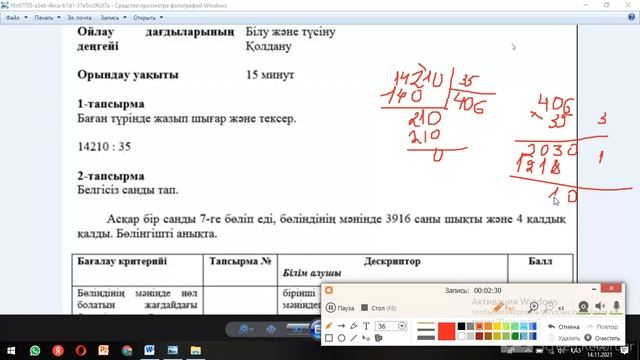Select the straight line tool
This screenshot has height=360, width=640.
click(x=354, y=338)
